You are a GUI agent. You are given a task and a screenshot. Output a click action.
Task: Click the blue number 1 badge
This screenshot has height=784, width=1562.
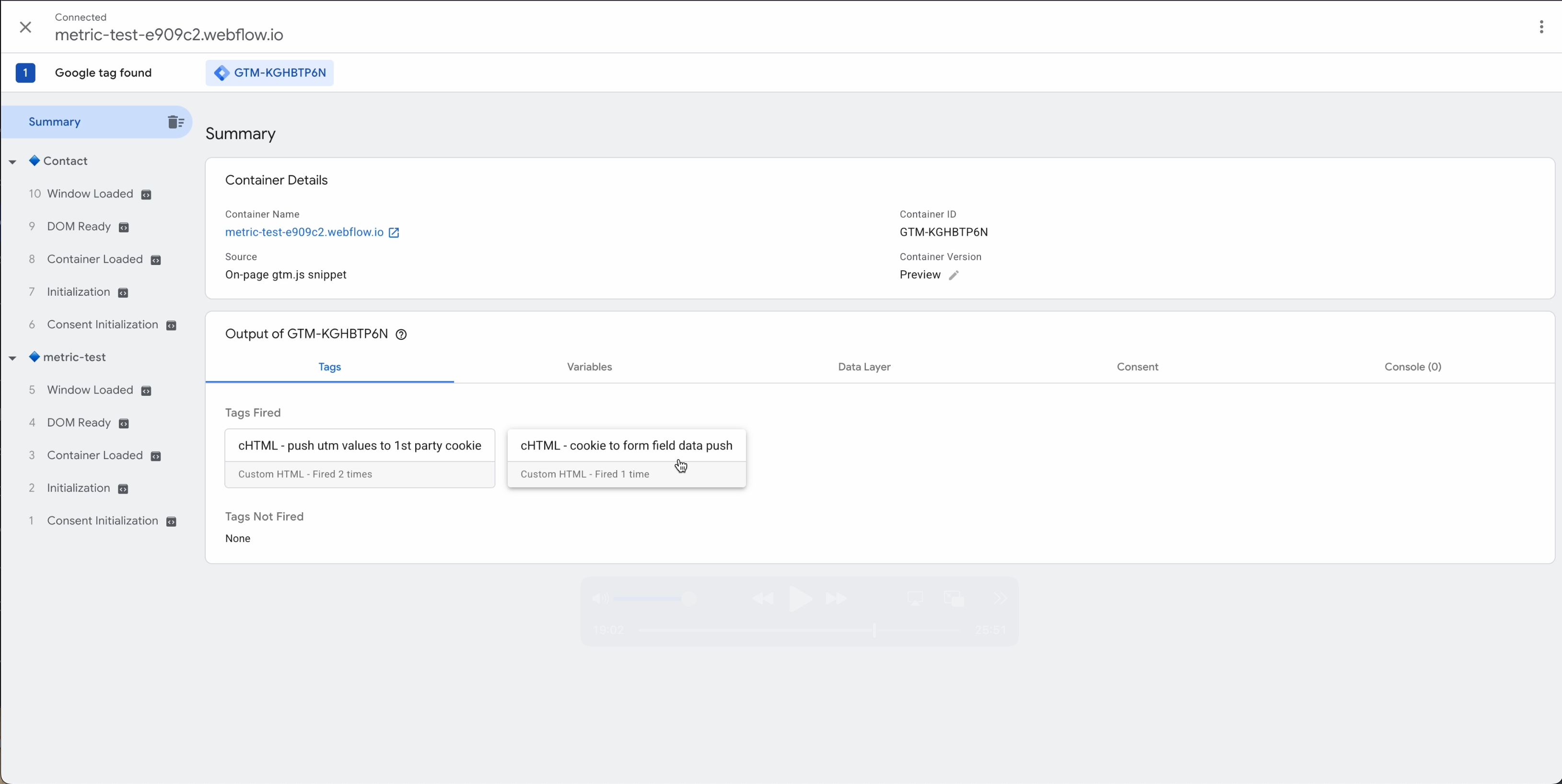25,73
